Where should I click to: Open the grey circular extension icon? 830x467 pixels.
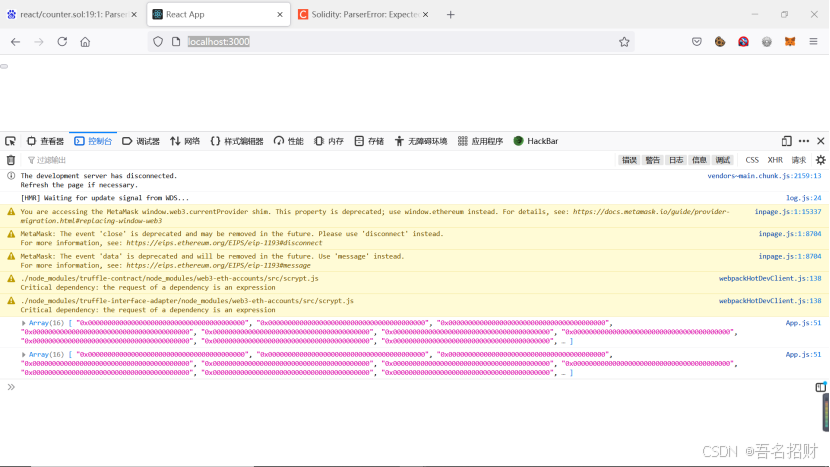[x=766, y=42]
